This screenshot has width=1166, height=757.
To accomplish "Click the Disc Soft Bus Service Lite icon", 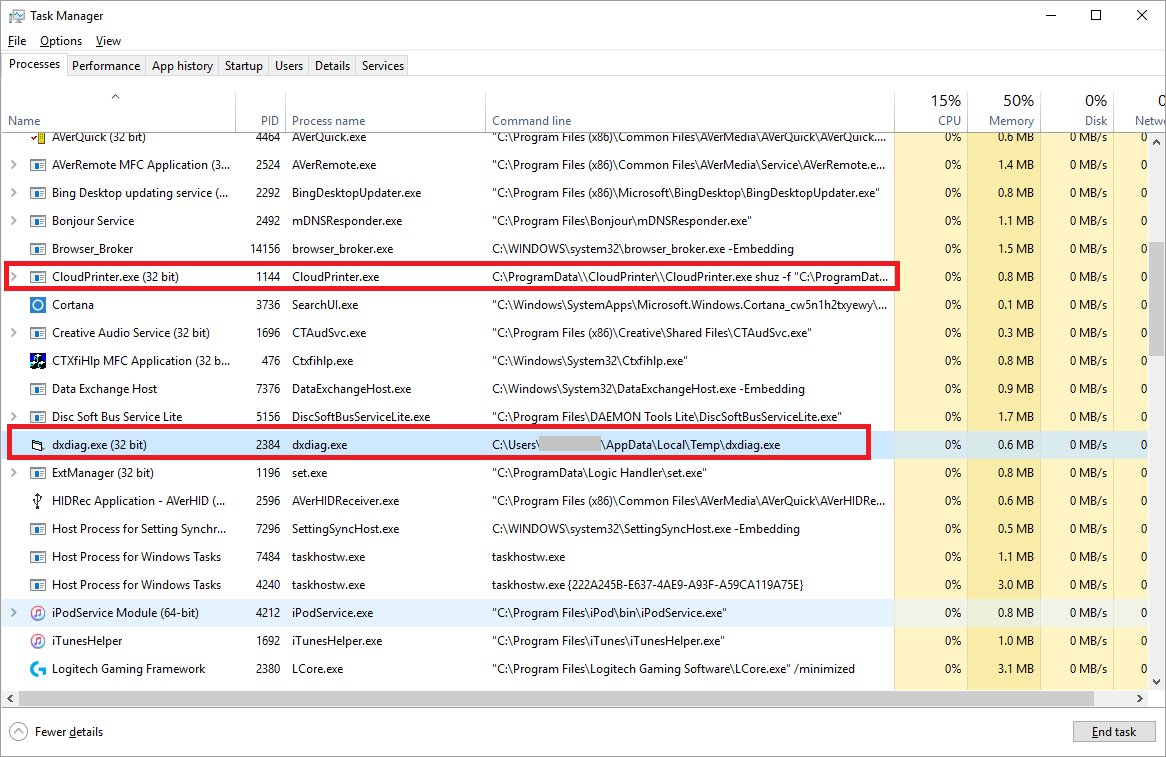I will pyautogui.click(x=37, y=417).
